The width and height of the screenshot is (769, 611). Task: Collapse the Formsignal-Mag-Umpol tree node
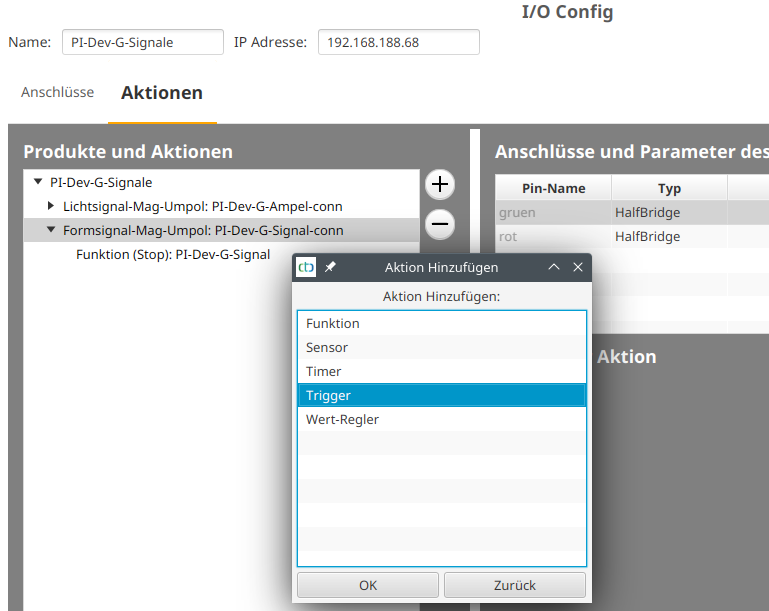pyautogui.click(x=51, y=230)
